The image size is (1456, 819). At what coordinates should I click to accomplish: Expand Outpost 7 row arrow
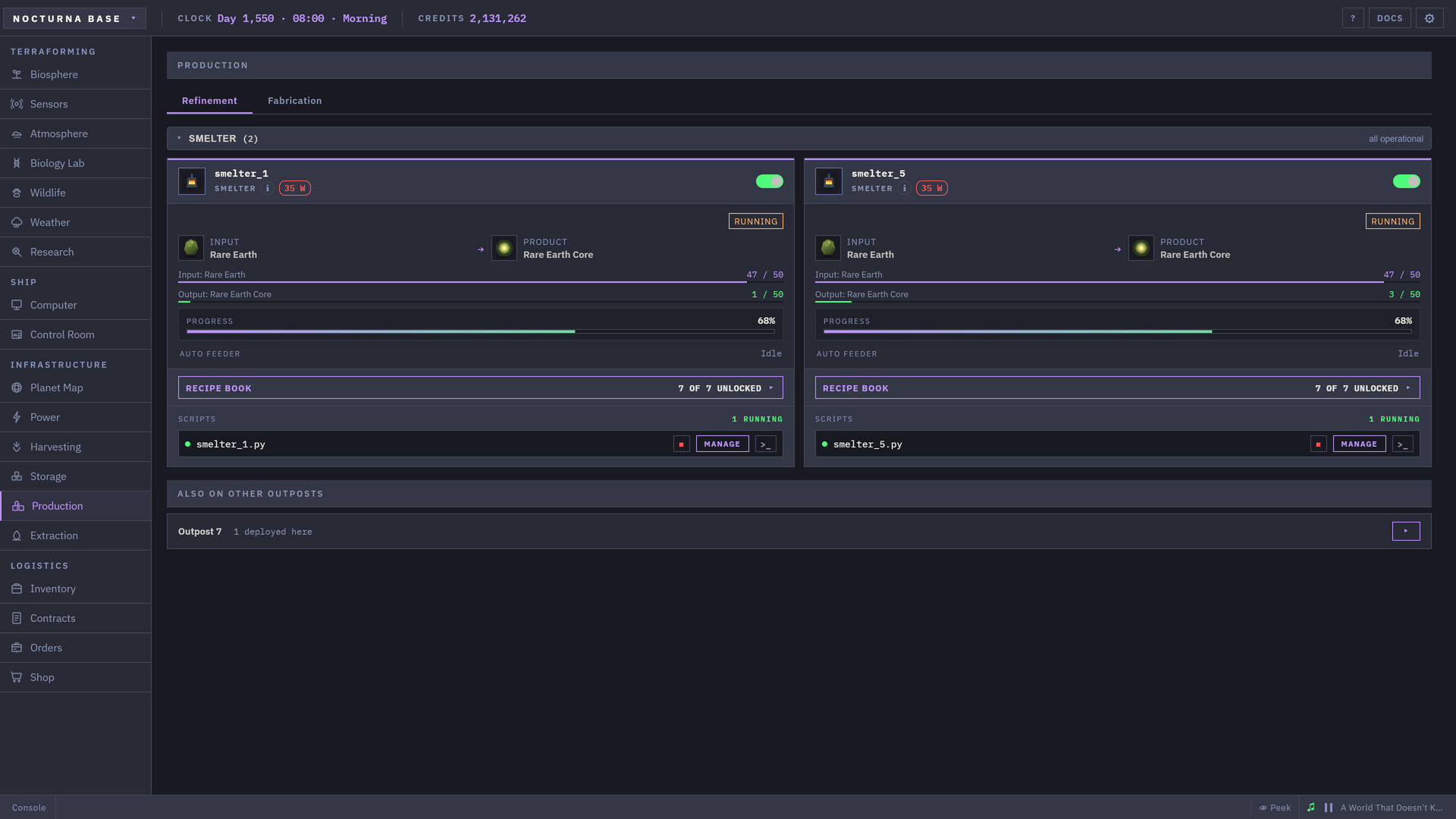point(1406,532)
